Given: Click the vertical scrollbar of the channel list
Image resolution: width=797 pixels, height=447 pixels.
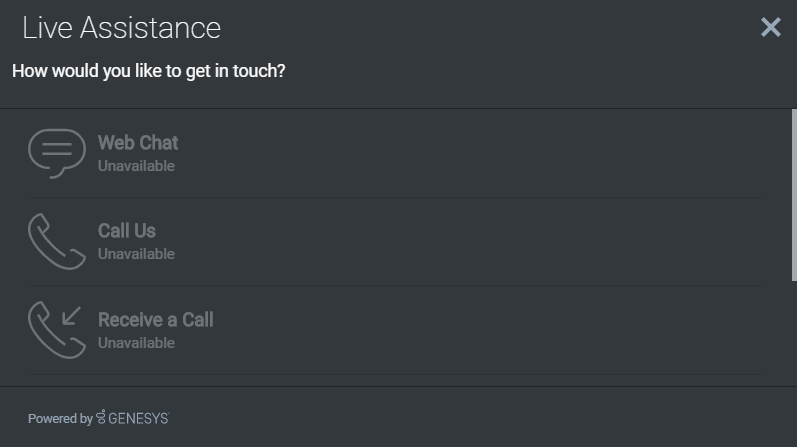Looking at the screenshot, I should tap(793, 200).
